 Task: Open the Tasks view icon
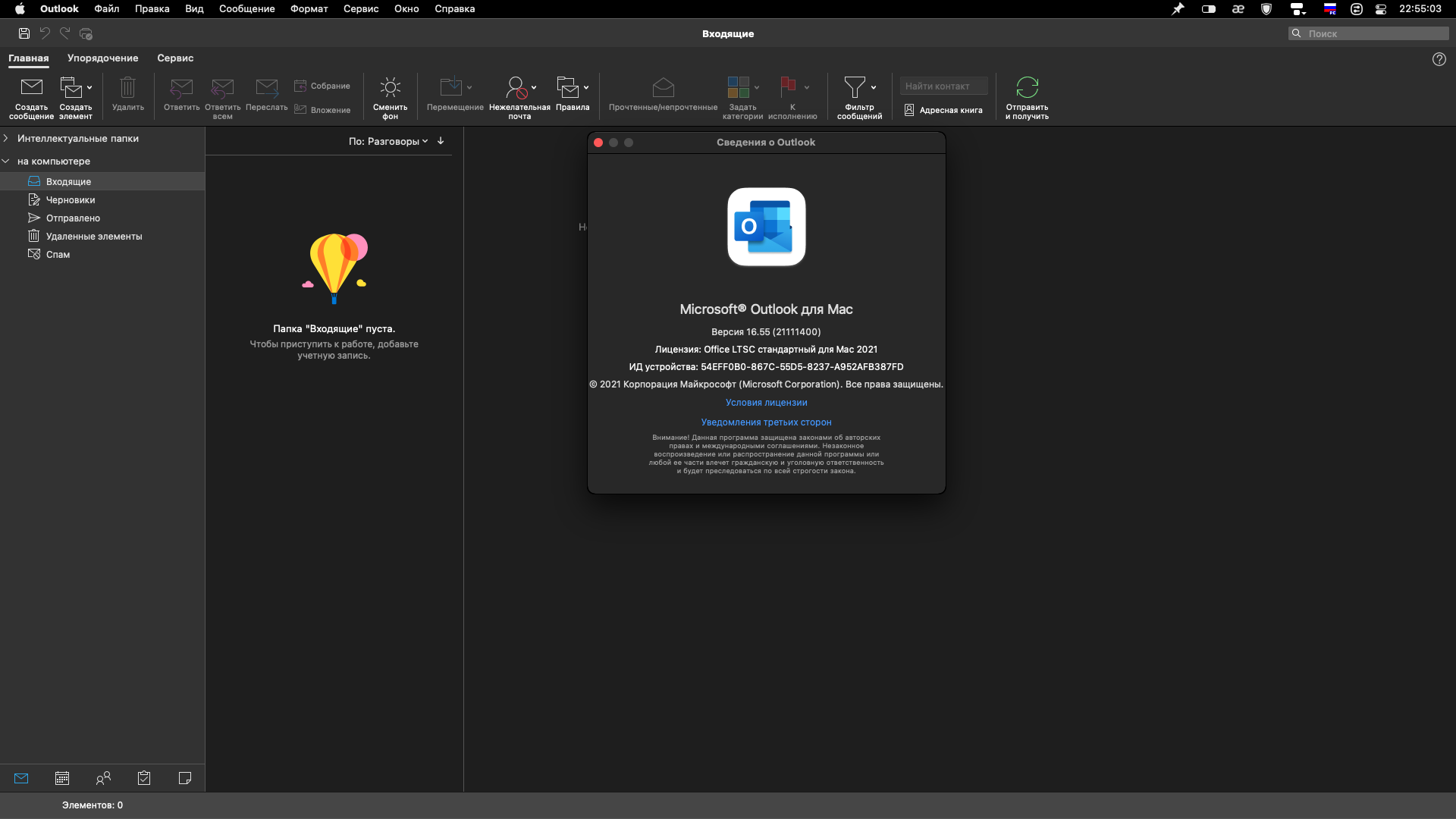pyautogui.click(x=144, y=778)
